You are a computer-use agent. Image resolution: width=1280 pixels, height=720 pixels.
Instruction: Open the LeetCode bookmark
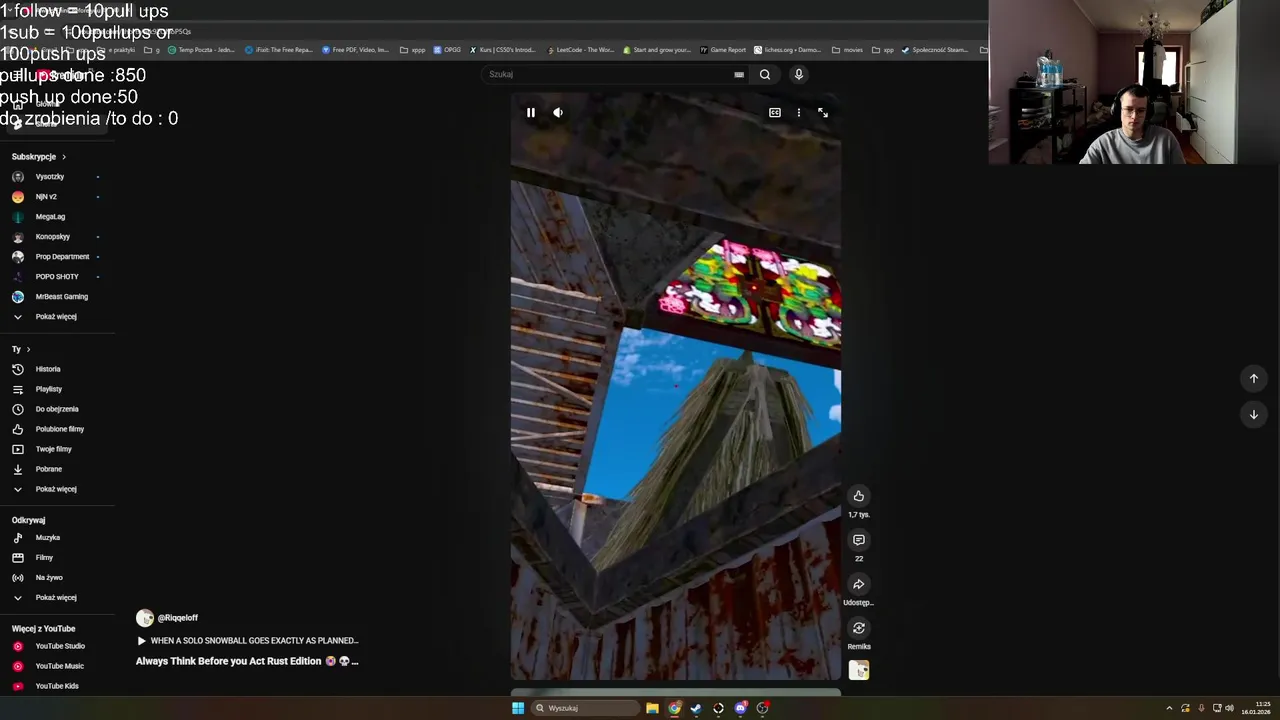tap(580, 50)
